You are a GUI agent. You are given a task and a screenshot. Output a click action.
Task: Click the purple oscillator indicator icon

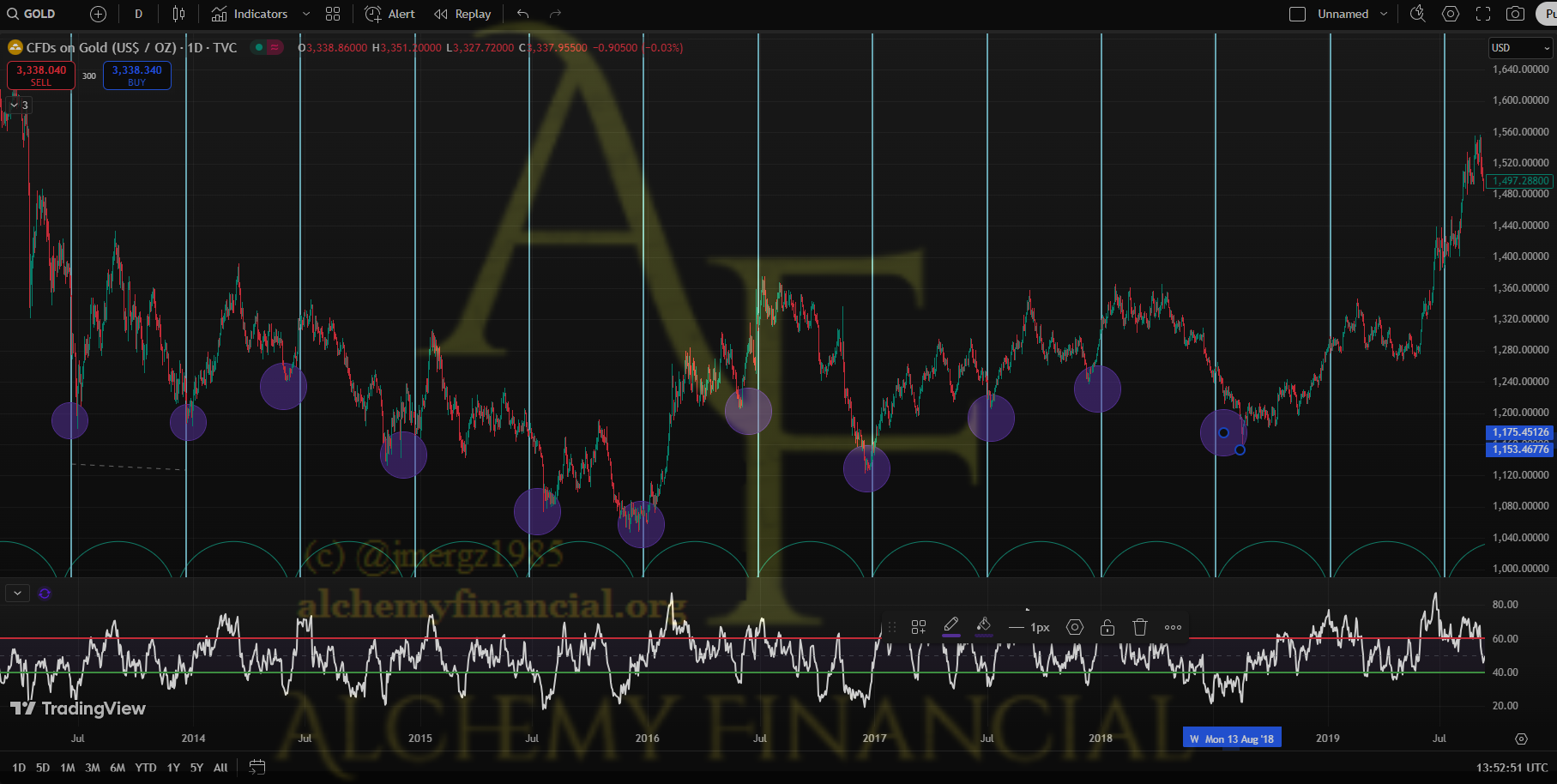click(45, 593)
